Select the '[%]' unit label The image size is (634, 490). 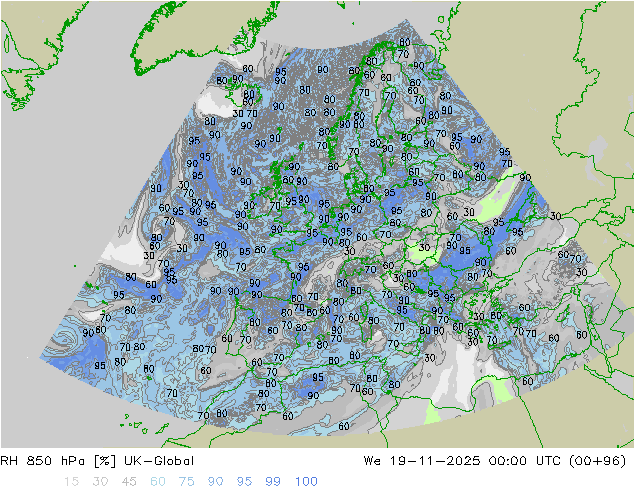coord(104,461)
